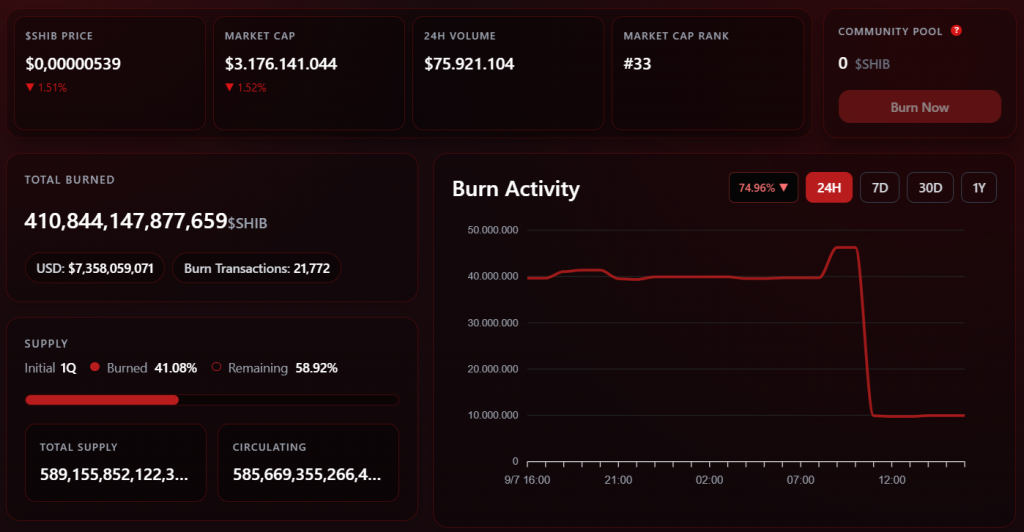Click the 07:00 time axis label
Image resolution: width=1024 pixels, height=532 pixels.
(801, 480)
